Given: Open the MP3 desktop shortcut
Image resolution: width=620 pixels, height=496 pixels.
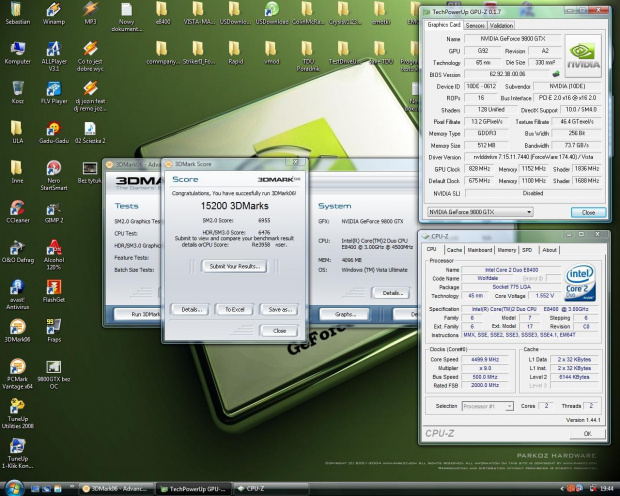Looking at the screenshot, I should (x=90, y=13).
